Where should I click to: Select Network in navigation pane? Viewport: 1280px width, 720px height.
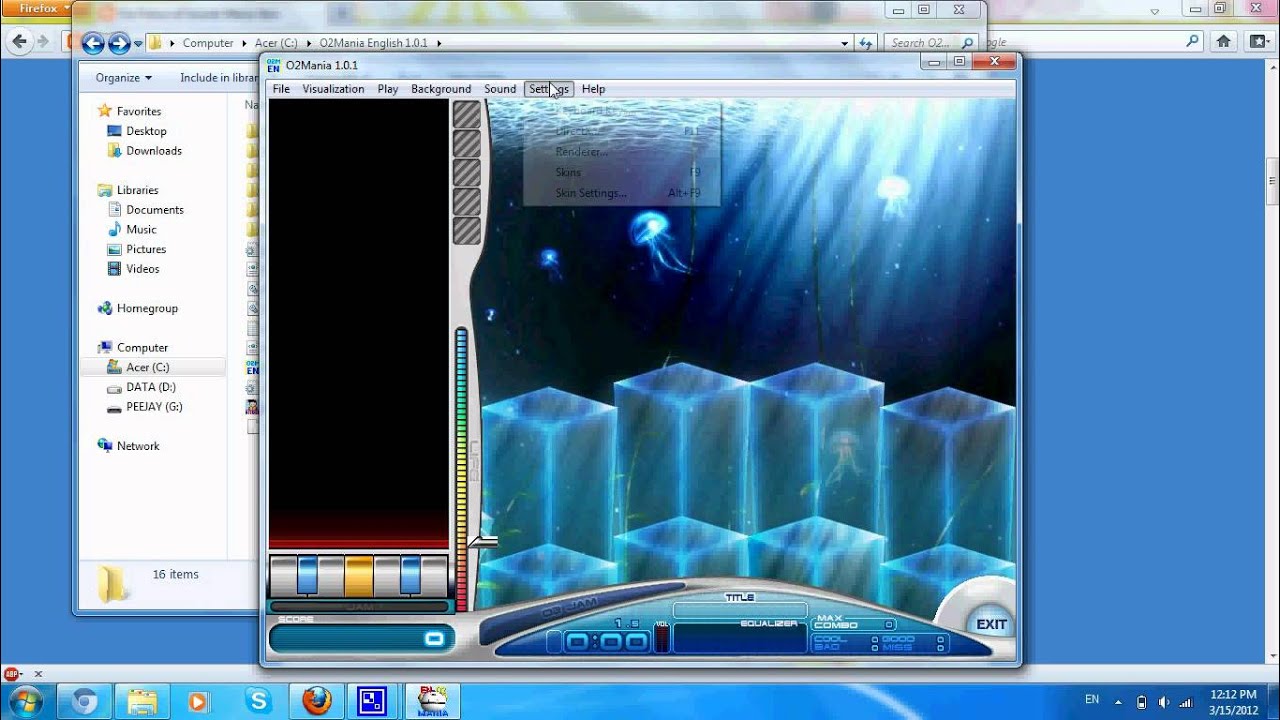[138, 446]
